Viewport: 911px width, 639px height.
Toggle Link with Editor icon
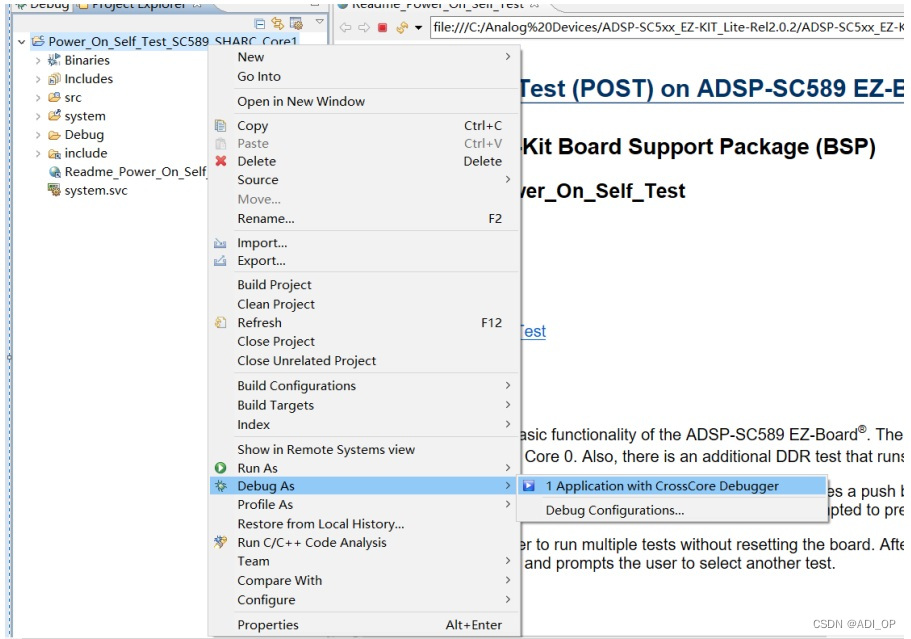pyautogui.click(x=278, y=23)
